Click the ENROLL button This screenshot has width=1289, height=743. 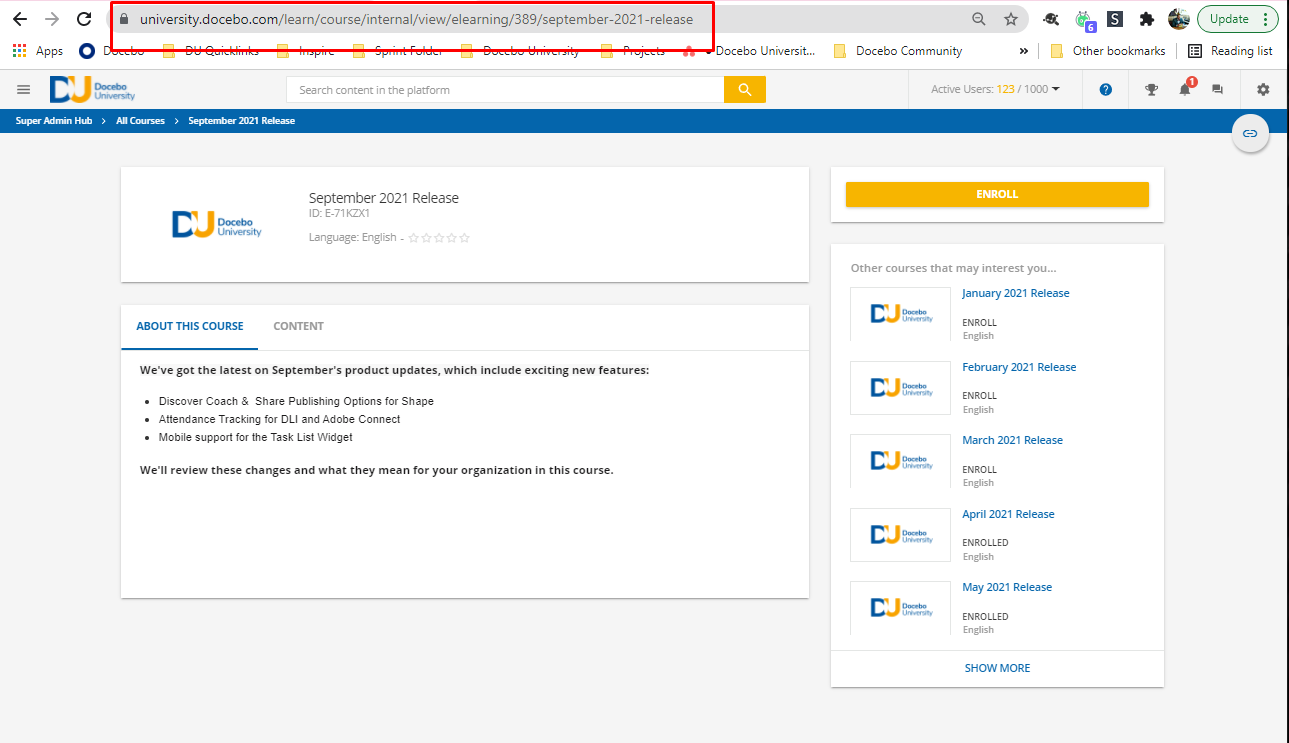[997, 194]
